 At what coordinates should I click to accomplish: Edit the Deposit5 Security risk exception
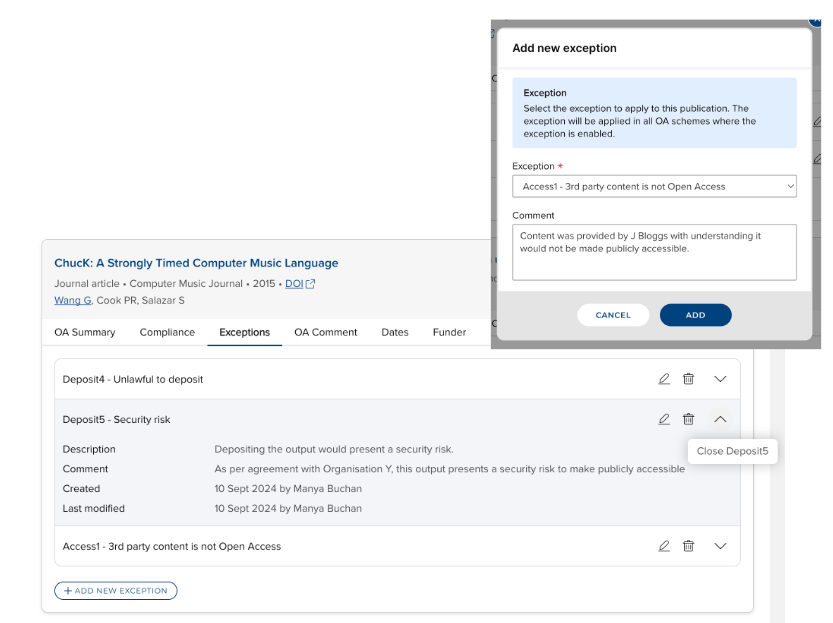pyautogui.click(x=664, y=419)
